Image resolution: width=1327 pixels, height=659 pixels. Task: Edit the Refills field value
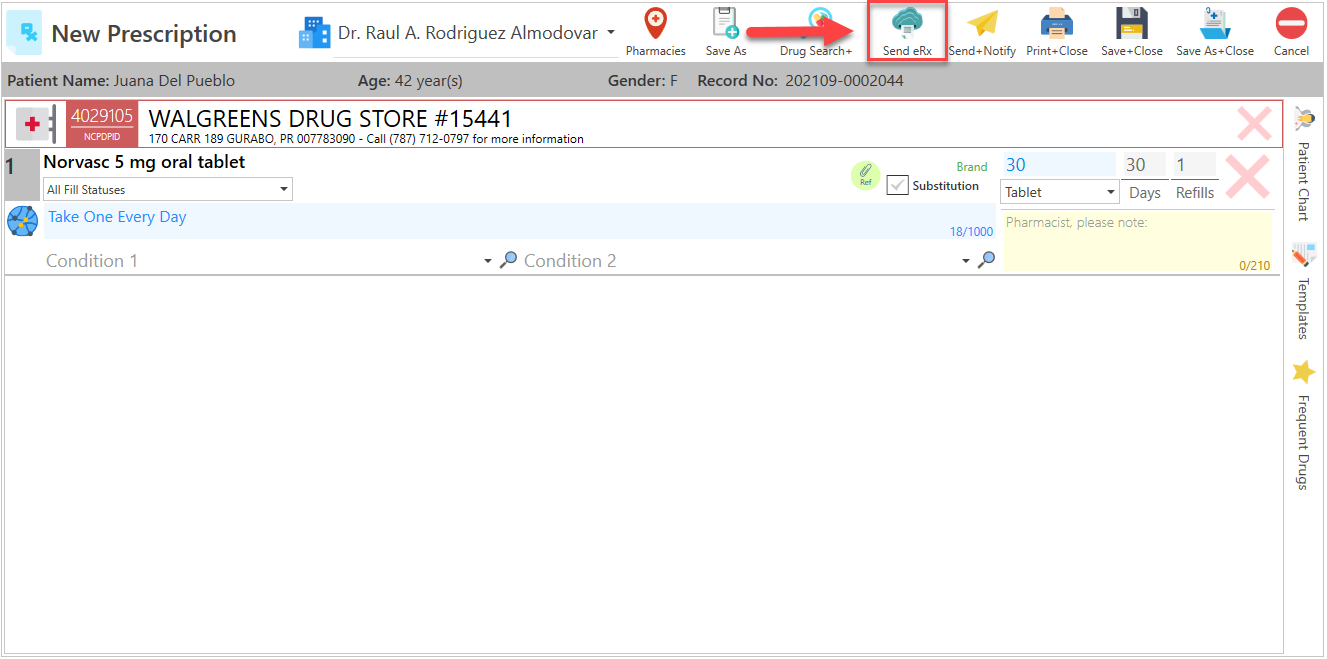(x=1194, y=165)
